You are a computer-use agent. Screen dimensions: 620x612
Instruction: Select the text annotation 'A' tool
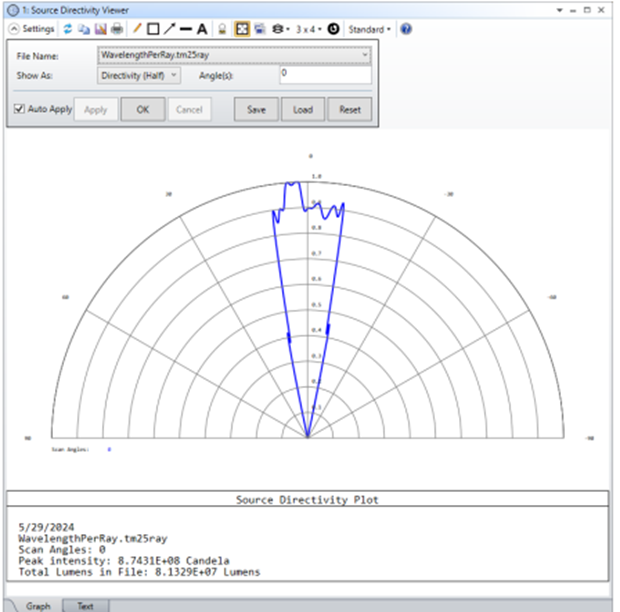(x=201, y=29)
